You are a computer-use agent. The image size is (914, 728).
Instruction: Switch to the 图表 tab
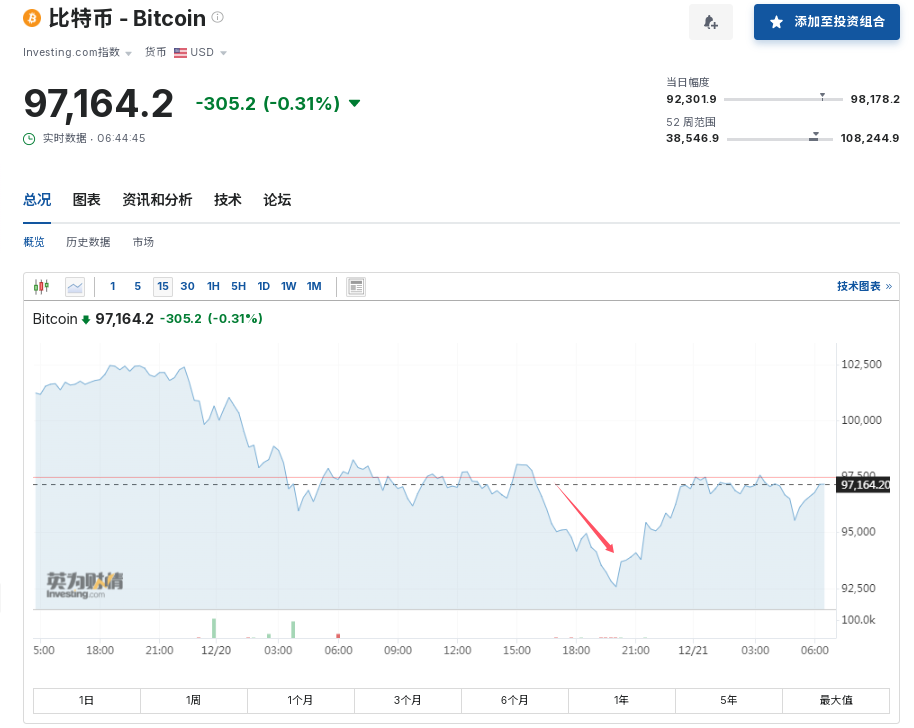pyautogui.click(x=87, y=200)
